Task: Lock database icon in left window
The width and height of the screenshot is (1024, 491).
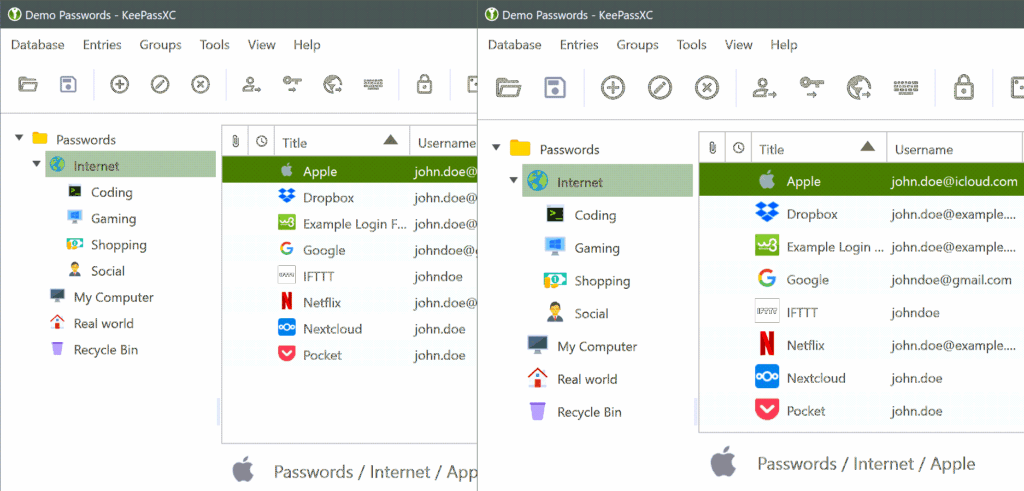Action: tap(424, 84)
